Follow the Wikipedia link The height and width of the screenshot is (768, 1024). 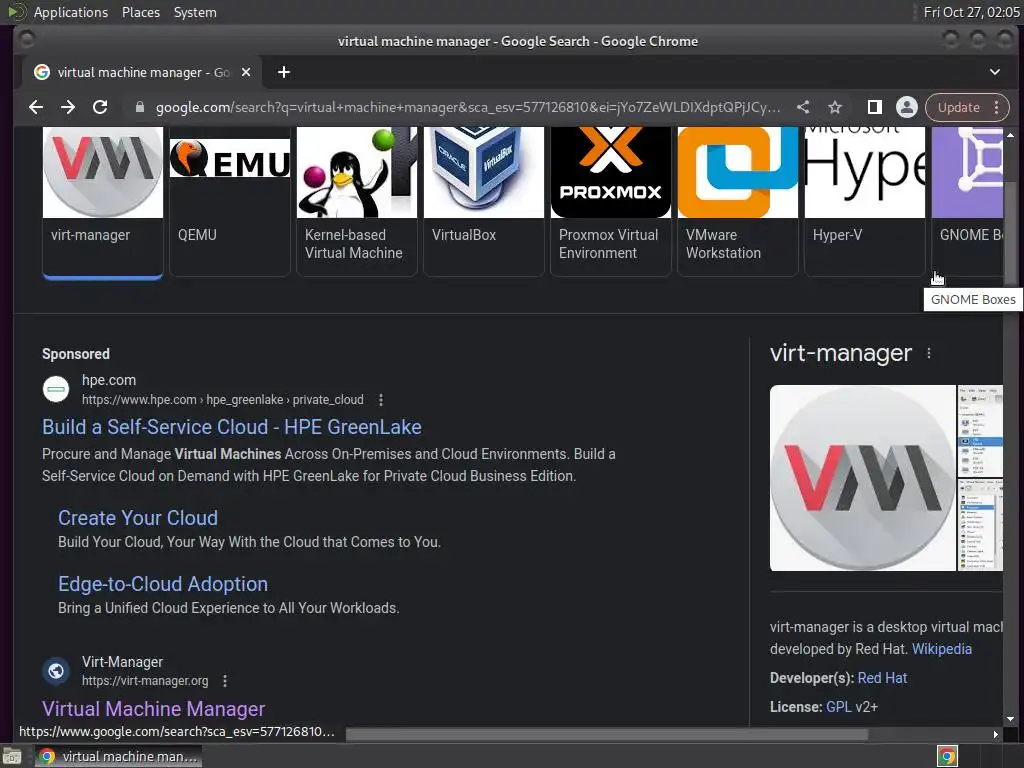click(x=942, y=649)
